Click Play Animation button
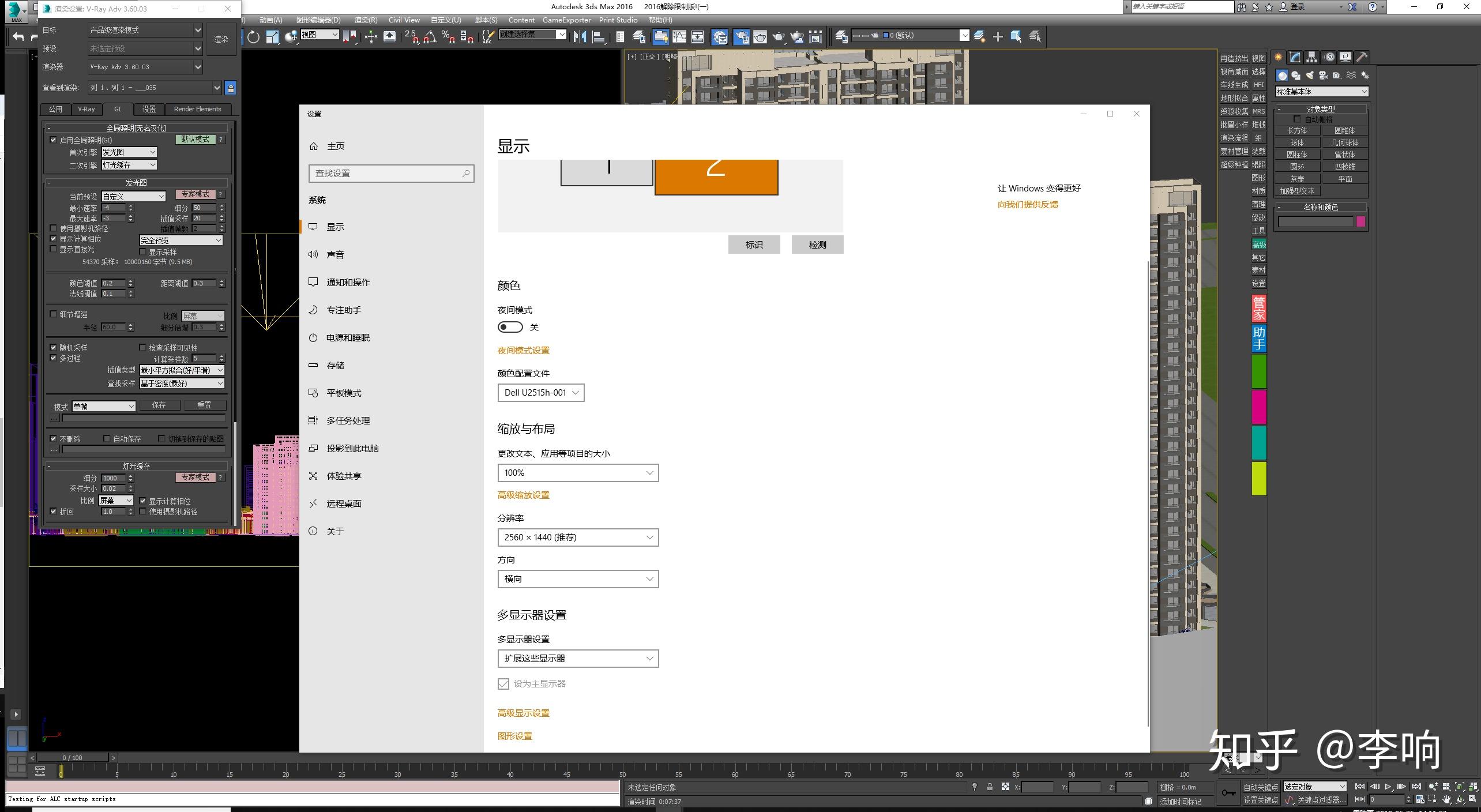The height and width of the screenshot is (812, 1481). pyautogui.click(x=1388, y=787)
